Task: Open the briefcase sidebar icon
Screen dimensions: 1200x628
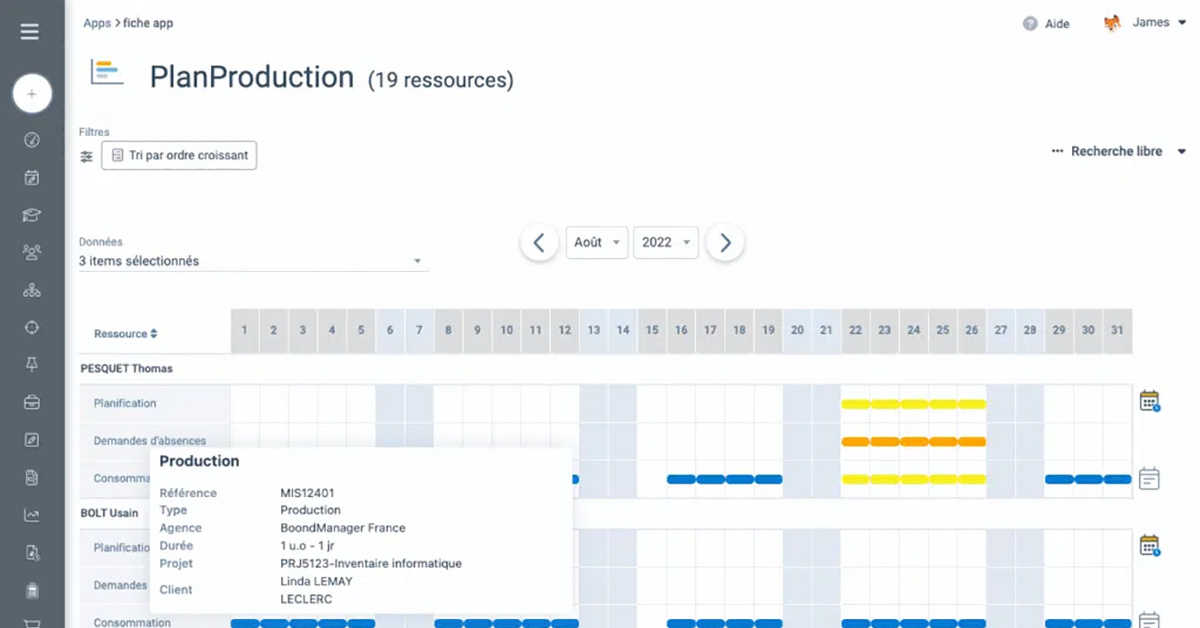Action: 32,403
